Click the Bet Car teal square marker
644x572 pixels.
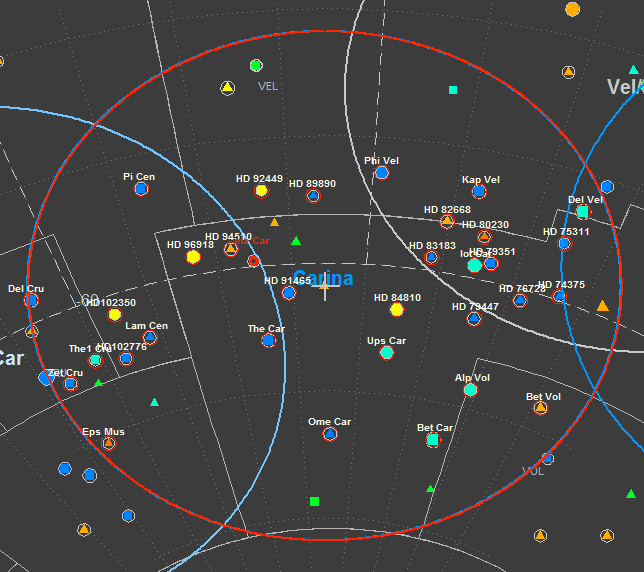click(x=433, y=440)
